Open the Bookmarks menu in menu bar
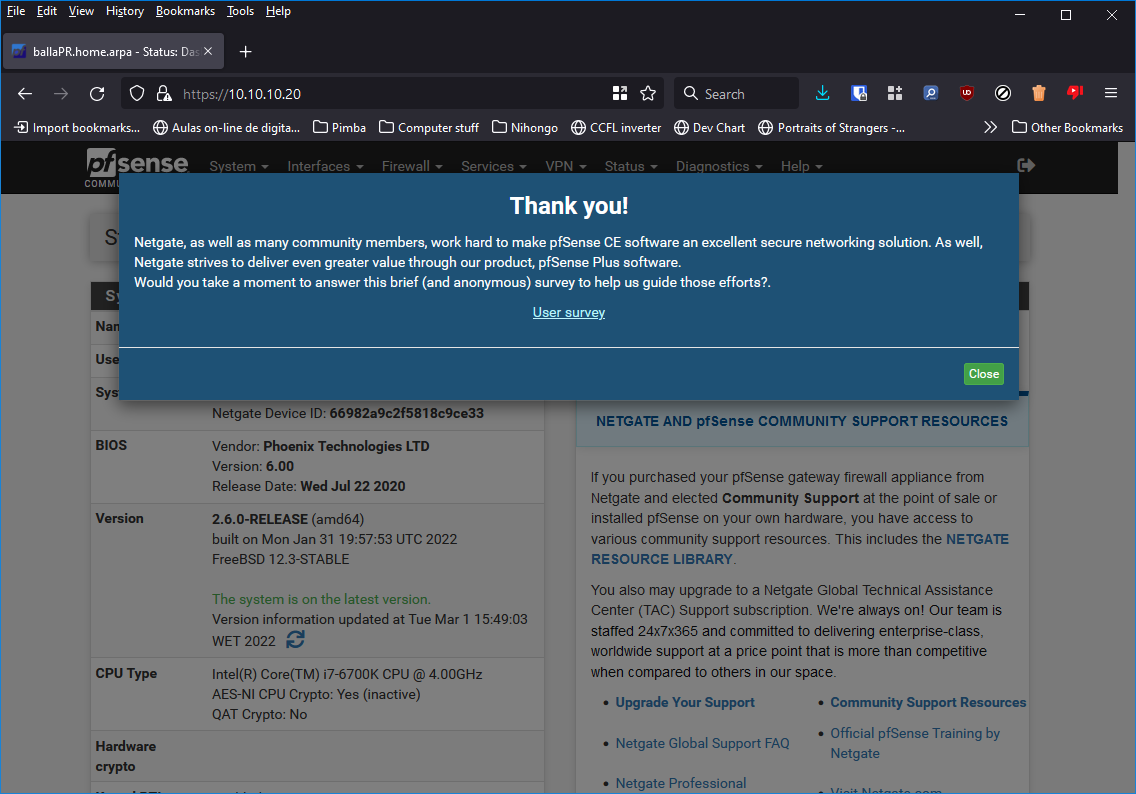The image size is (1136, 794). (x=185, y=11)
